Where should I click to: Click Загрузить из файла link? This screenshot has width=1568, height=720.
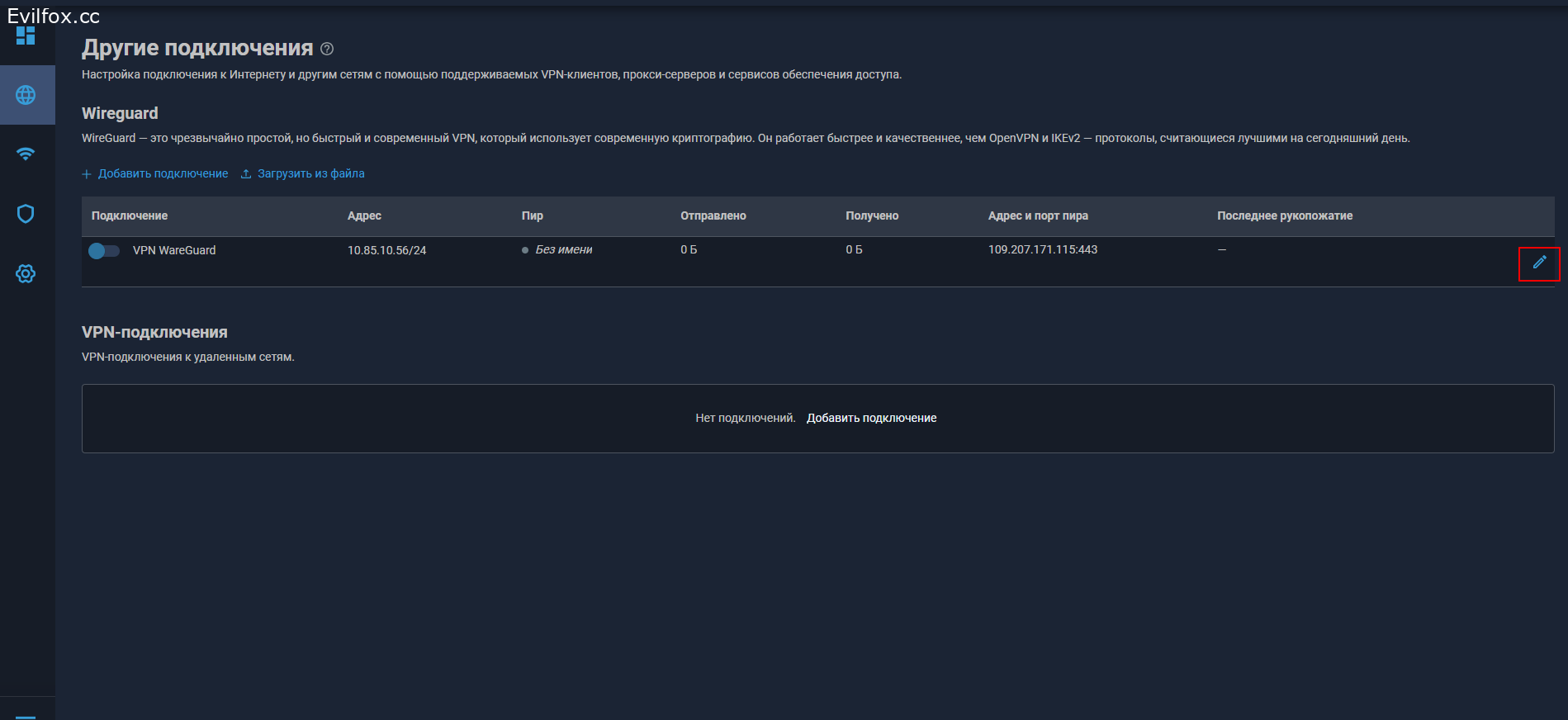point(302,173)
